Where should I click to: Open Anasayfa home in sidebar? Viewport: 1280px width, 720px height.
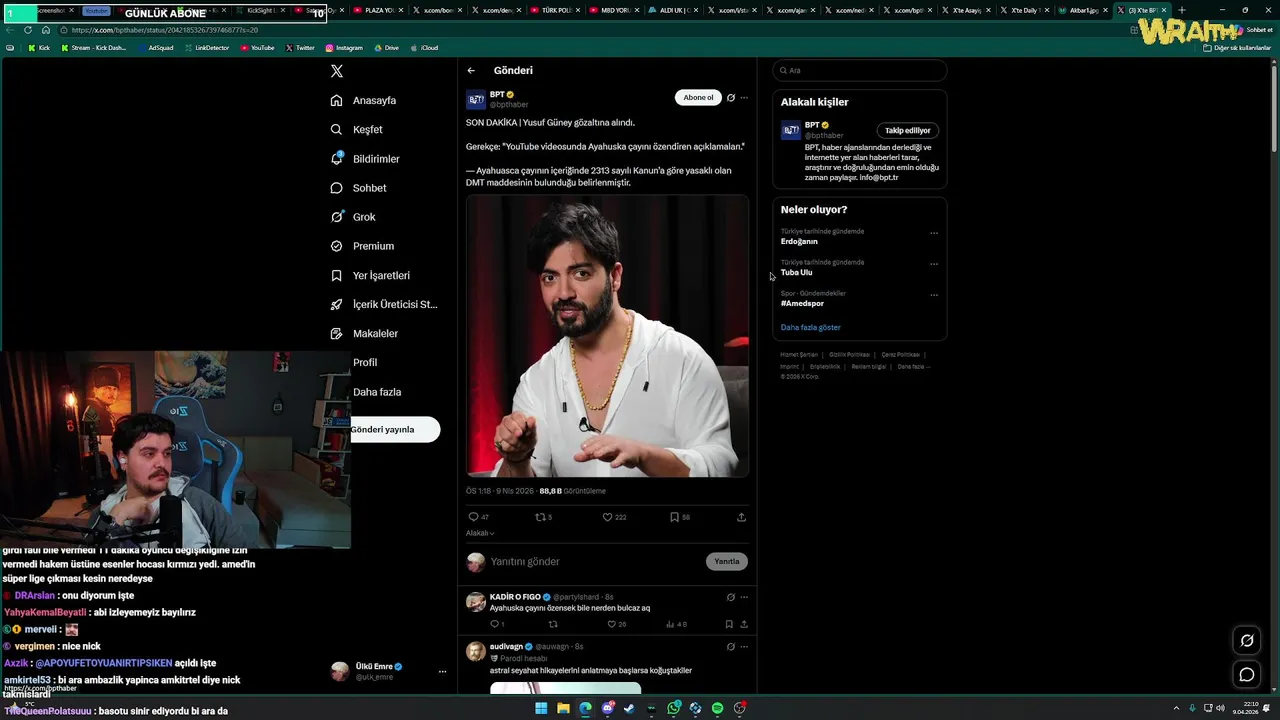tap(364, 101)
